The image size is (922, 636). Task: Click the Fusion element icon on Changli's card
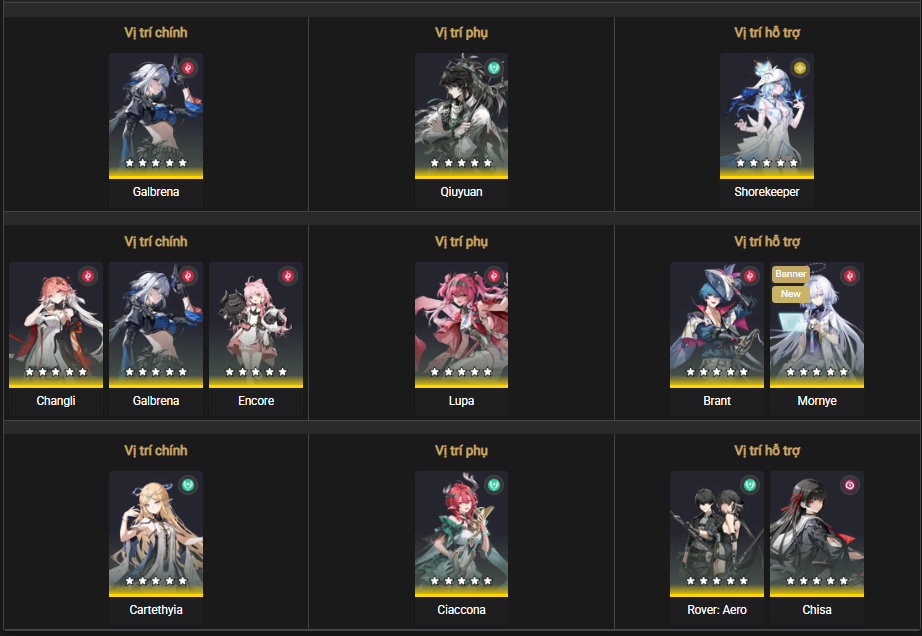point(88,276)
